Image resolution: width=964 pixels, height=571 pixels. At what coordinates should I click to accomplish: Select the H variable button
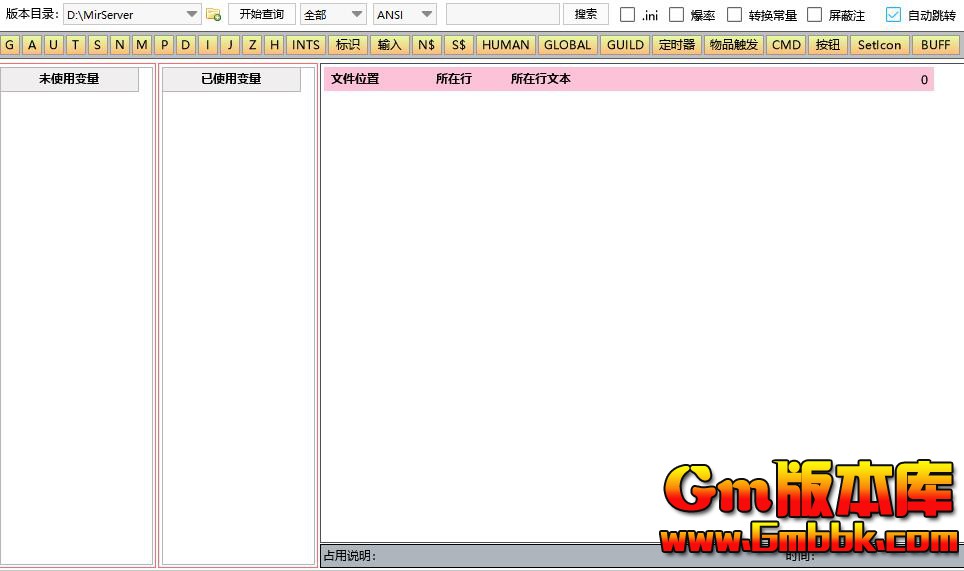coord(274,45)
